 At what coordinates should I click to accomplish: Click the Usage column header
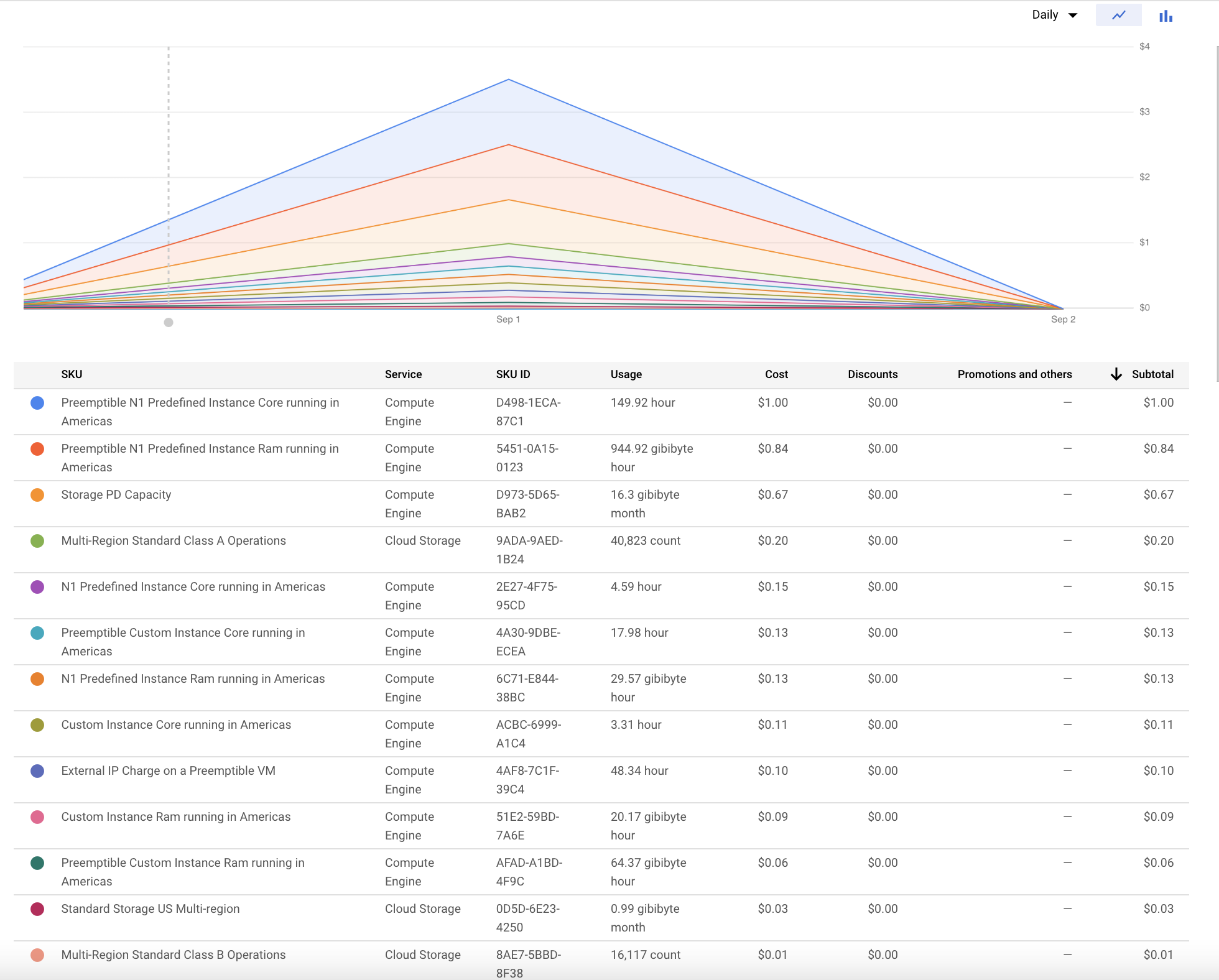(x=626, y=374)
